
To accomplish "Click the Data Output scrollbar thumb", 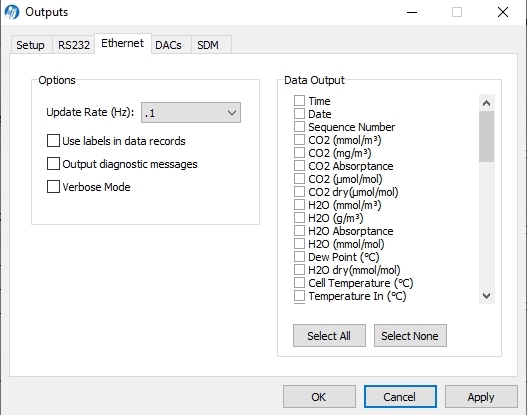I will (486, 136).
